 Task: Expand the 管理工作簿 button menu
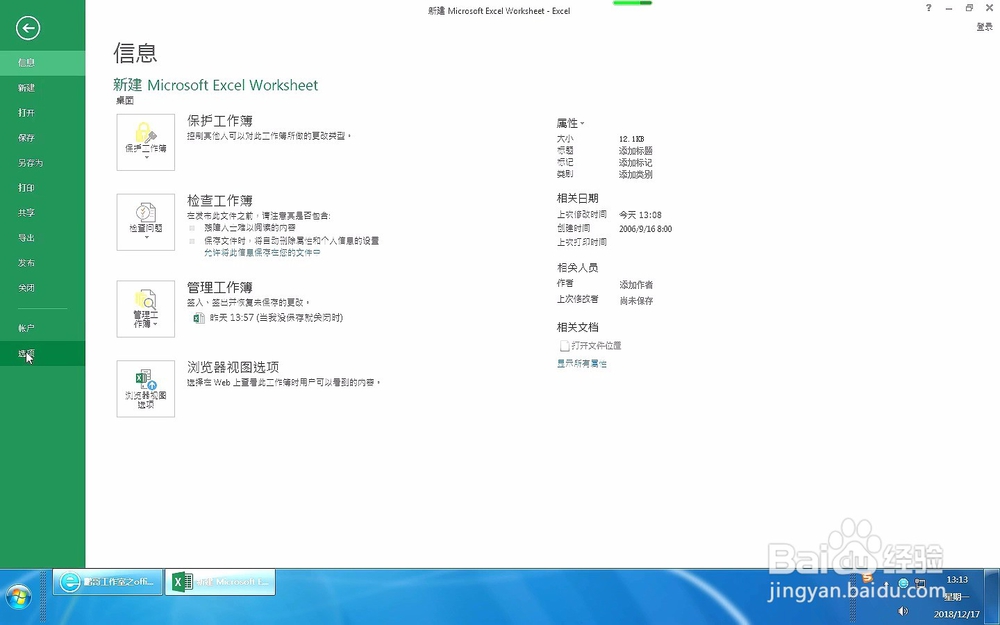tap(145, 309)
